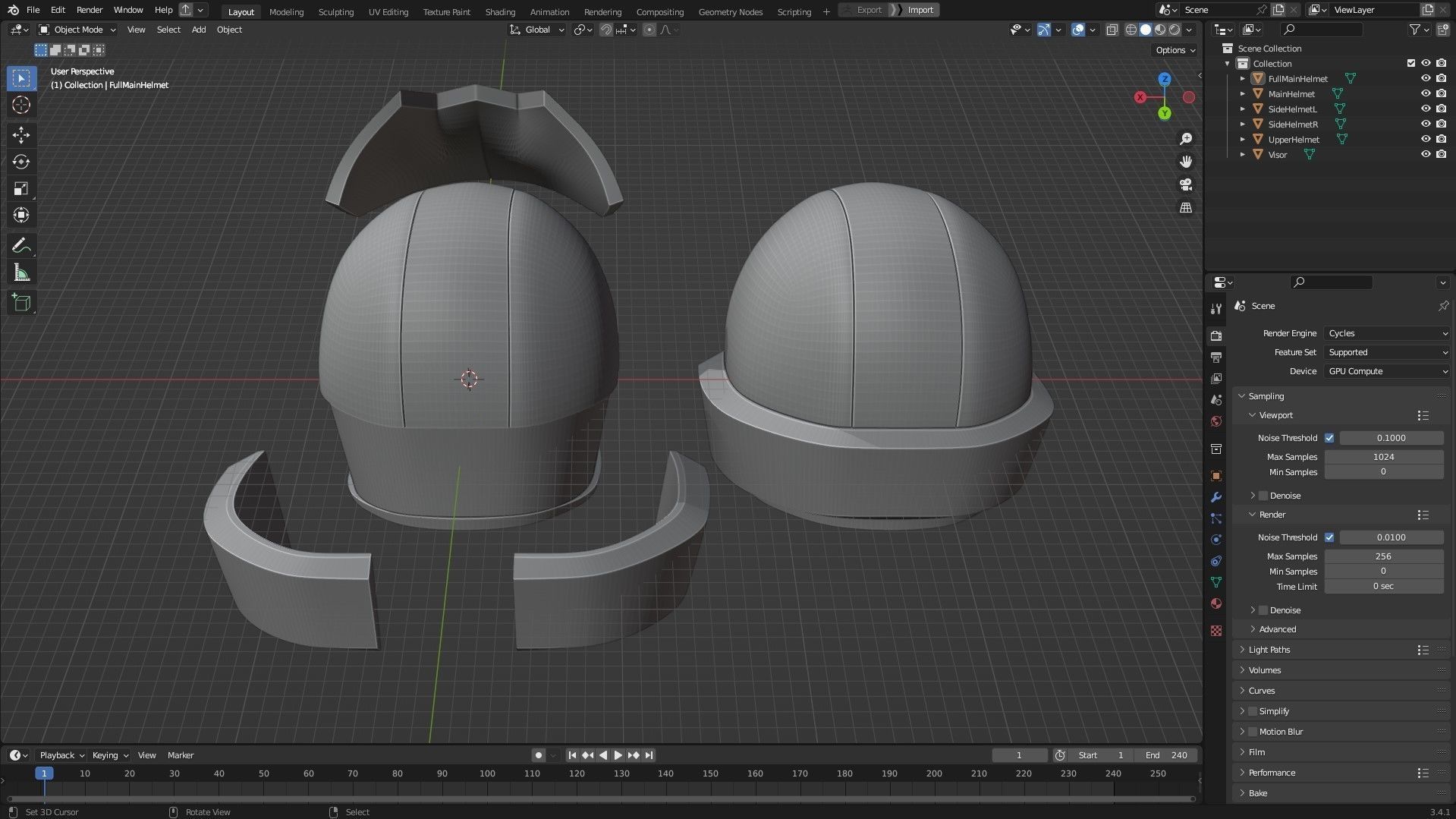Open the Render menu
This screenshot has width=1456, height=819.
(90, 10)
